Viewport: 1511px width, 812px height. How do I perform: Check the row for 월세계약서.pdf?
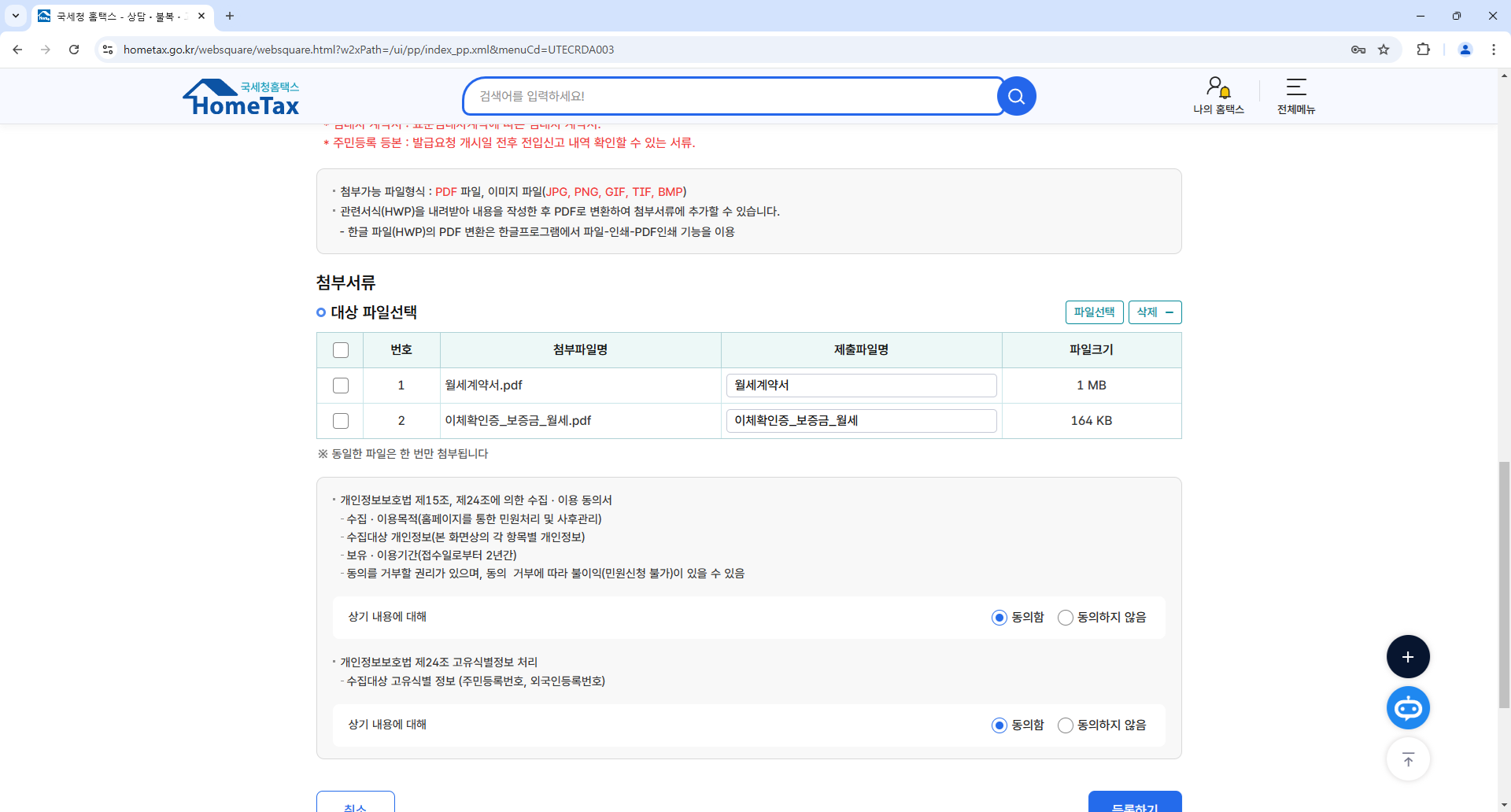pyautogui.click(x=341, y=386)
